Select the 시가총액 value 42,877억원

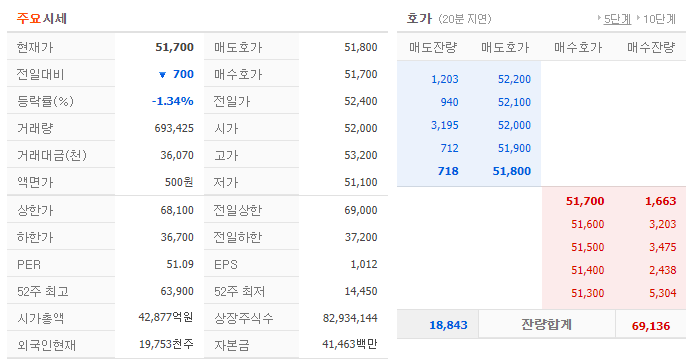(166, 317)
